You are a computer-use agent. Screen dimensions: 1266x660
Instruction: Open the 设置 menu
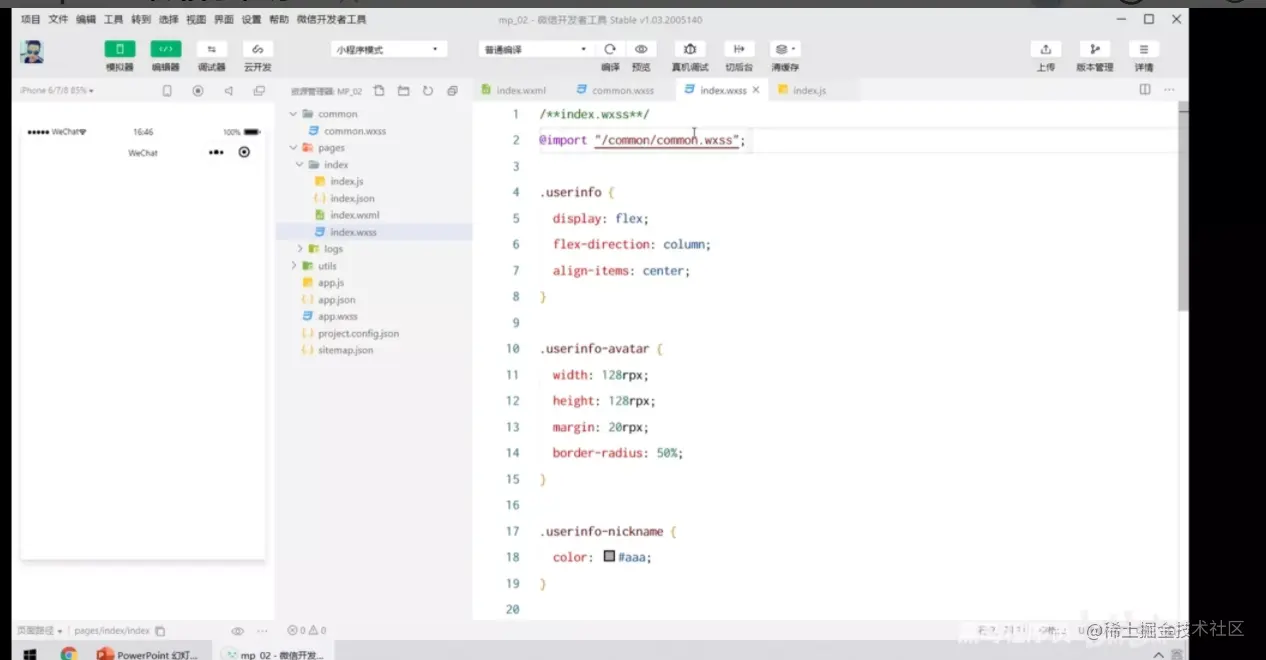point(251,19)
